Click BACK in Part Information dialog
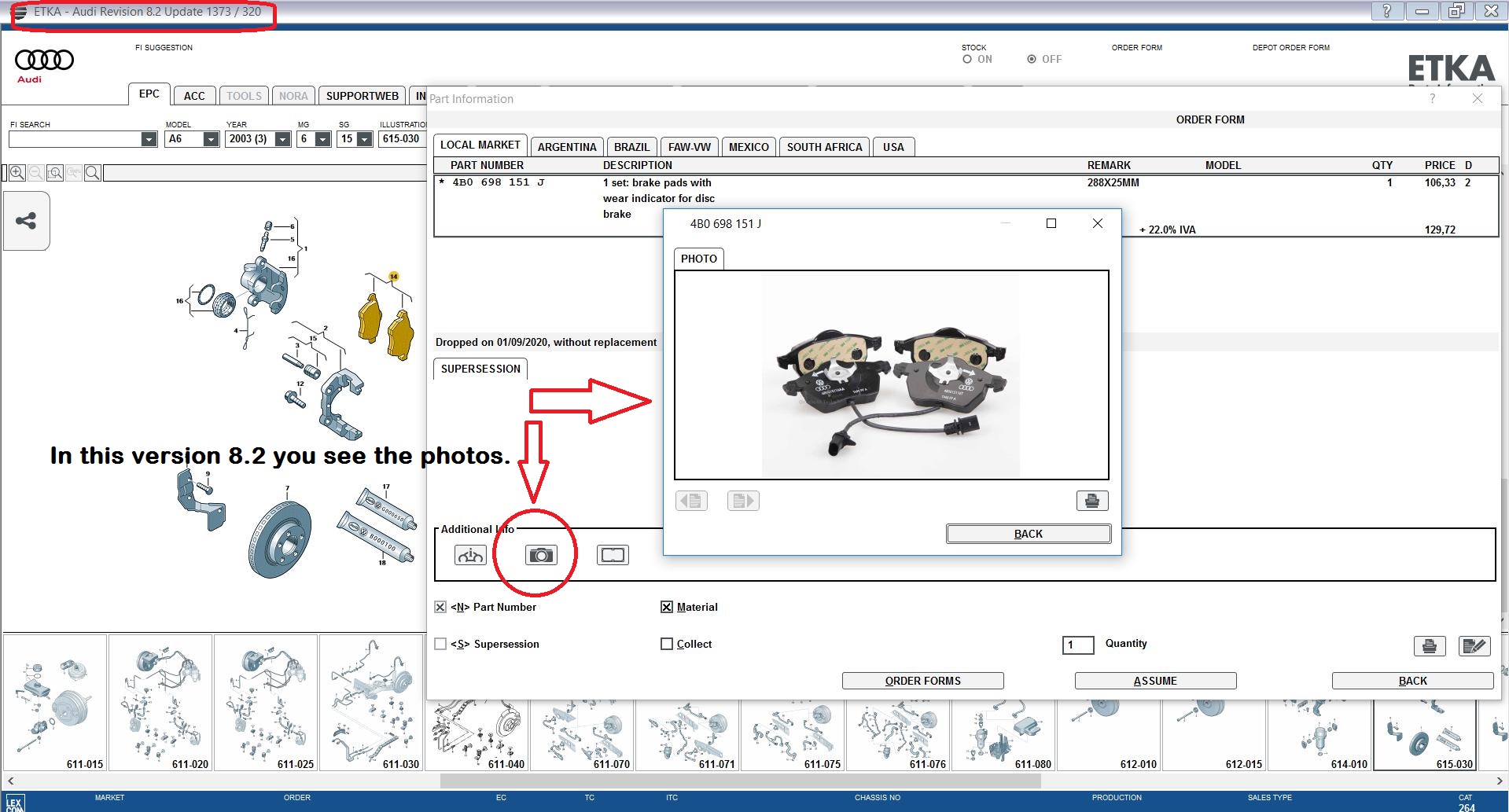Screen dimensions: 1509x812 point(1412,681)
